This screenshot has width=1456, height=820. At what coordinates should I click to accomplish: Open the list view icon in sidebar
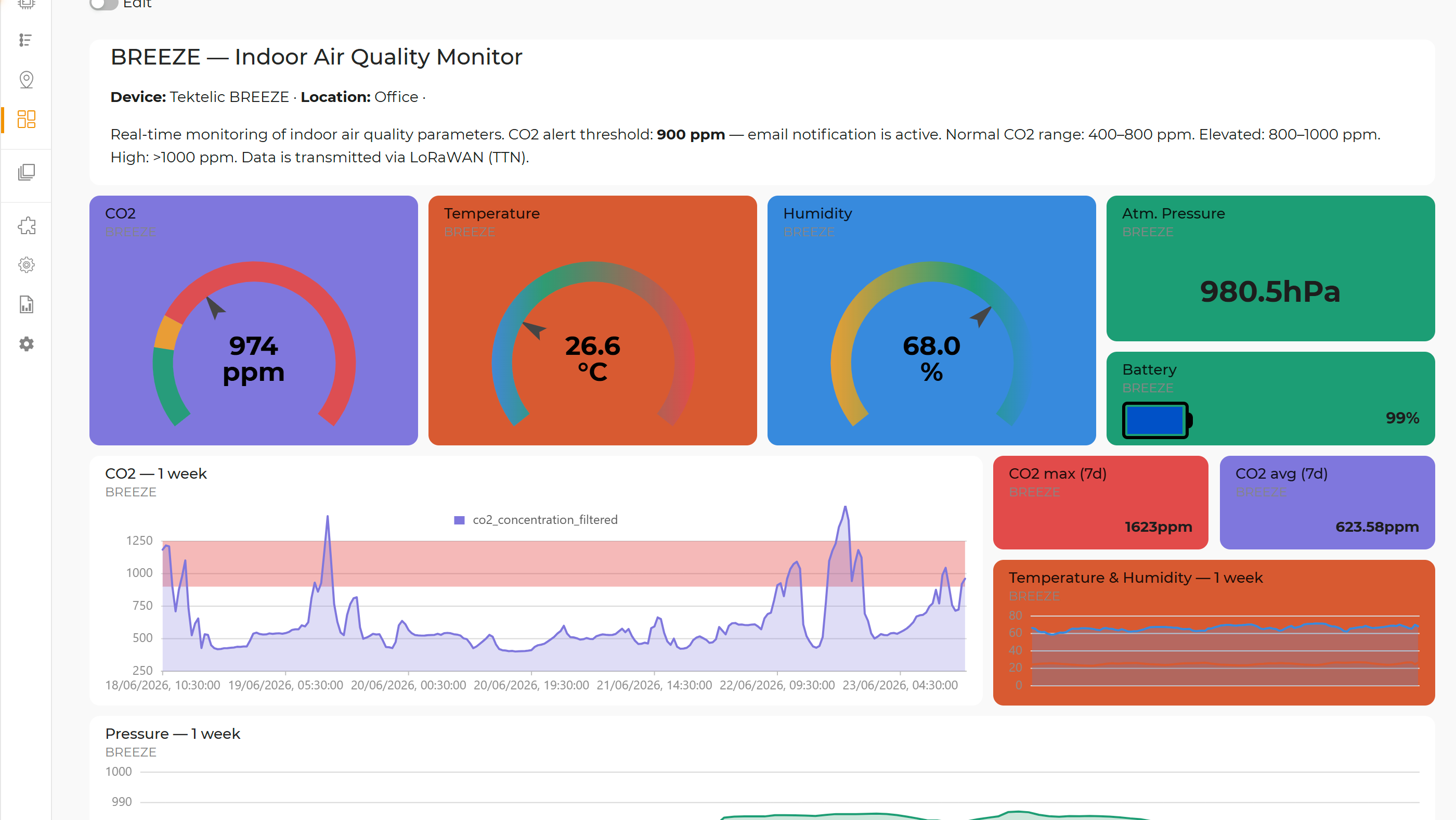point(26,40)
